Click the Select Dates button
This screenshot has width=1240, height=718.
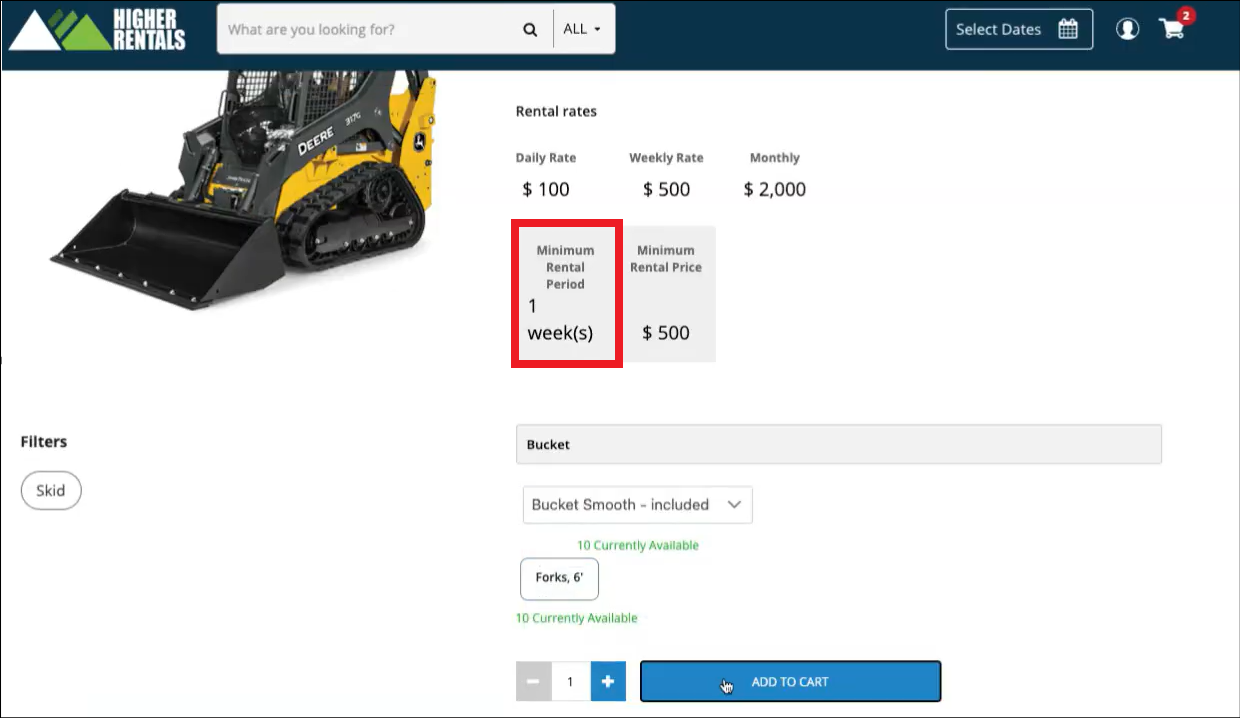coord(1018,29)
